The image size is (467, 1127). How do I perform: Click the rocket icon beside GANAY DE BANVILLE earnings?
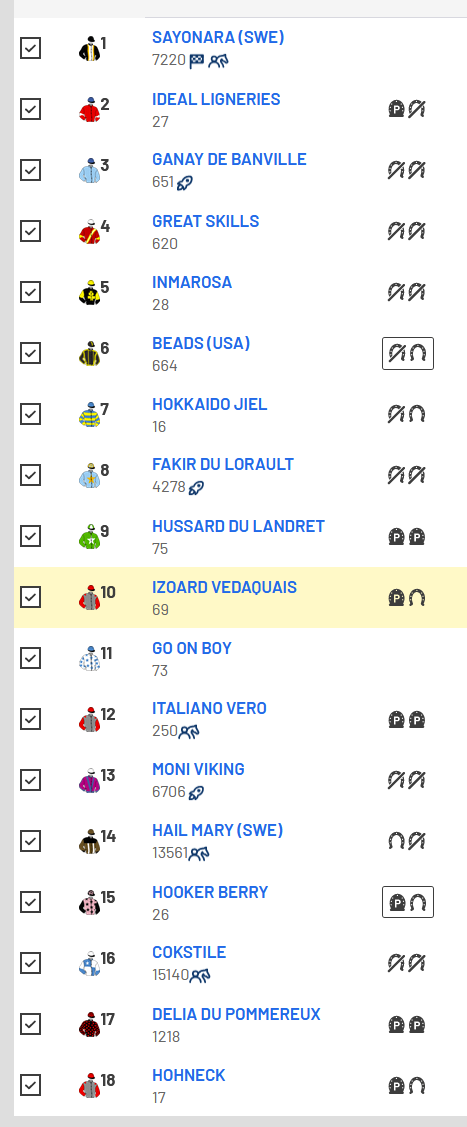point(185,183)
